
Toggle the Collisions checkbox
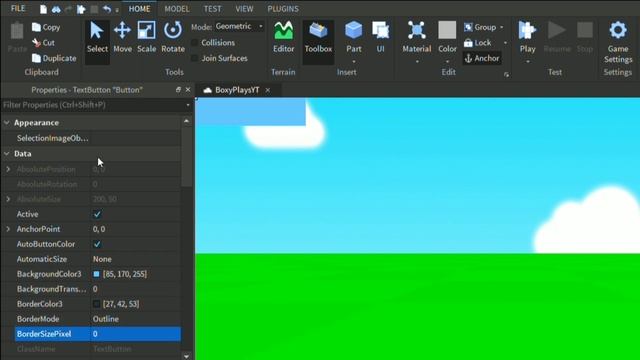click(x=195, y=42)
